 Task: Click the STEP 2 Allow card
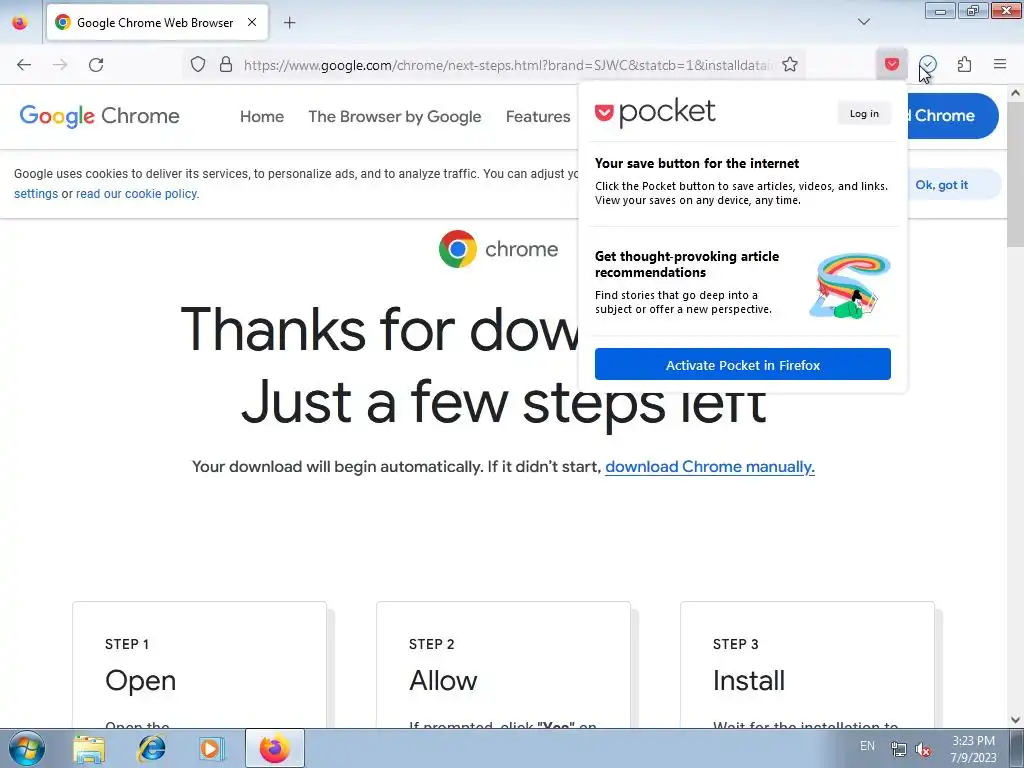(x=504, y=665)
